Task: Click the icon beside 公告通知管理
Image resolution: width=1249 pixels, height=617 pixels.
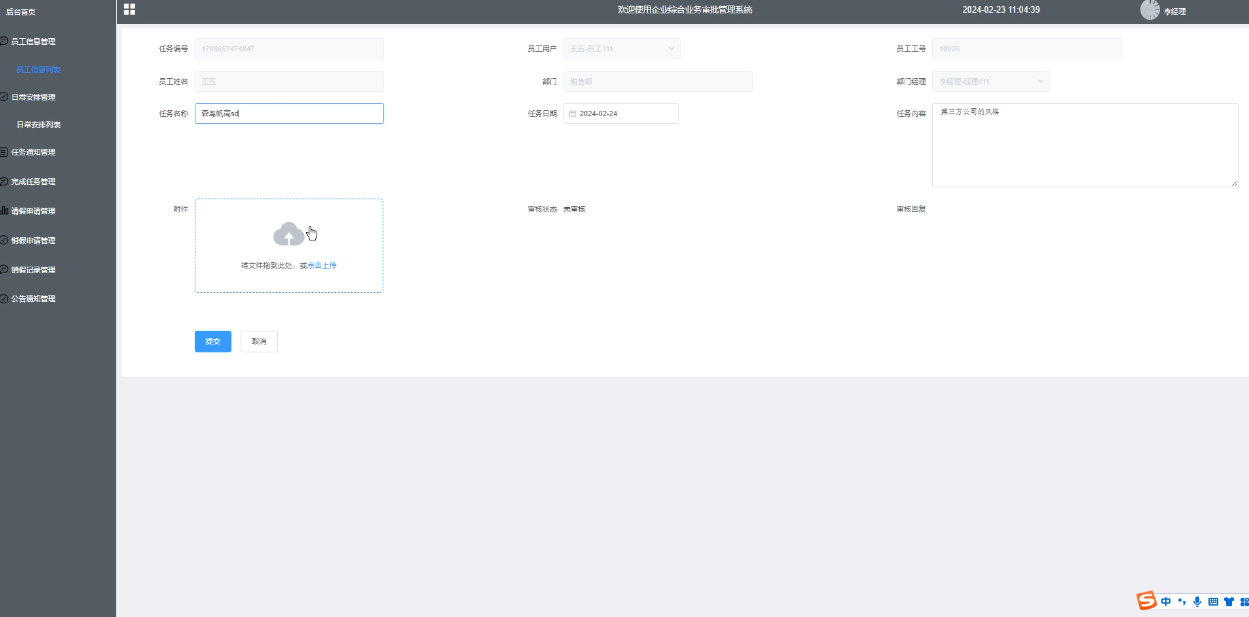Action: point(4,298)
